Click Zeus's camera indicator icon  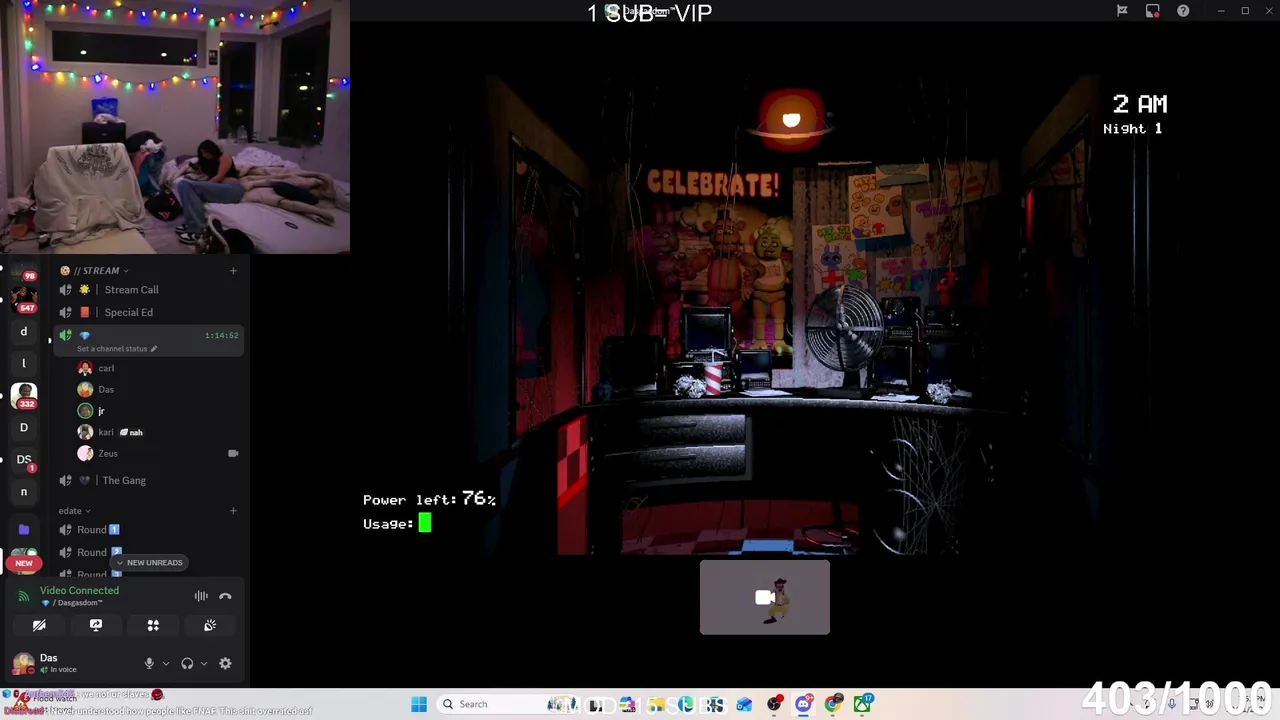pyautogui.click(x=233, y=453)
